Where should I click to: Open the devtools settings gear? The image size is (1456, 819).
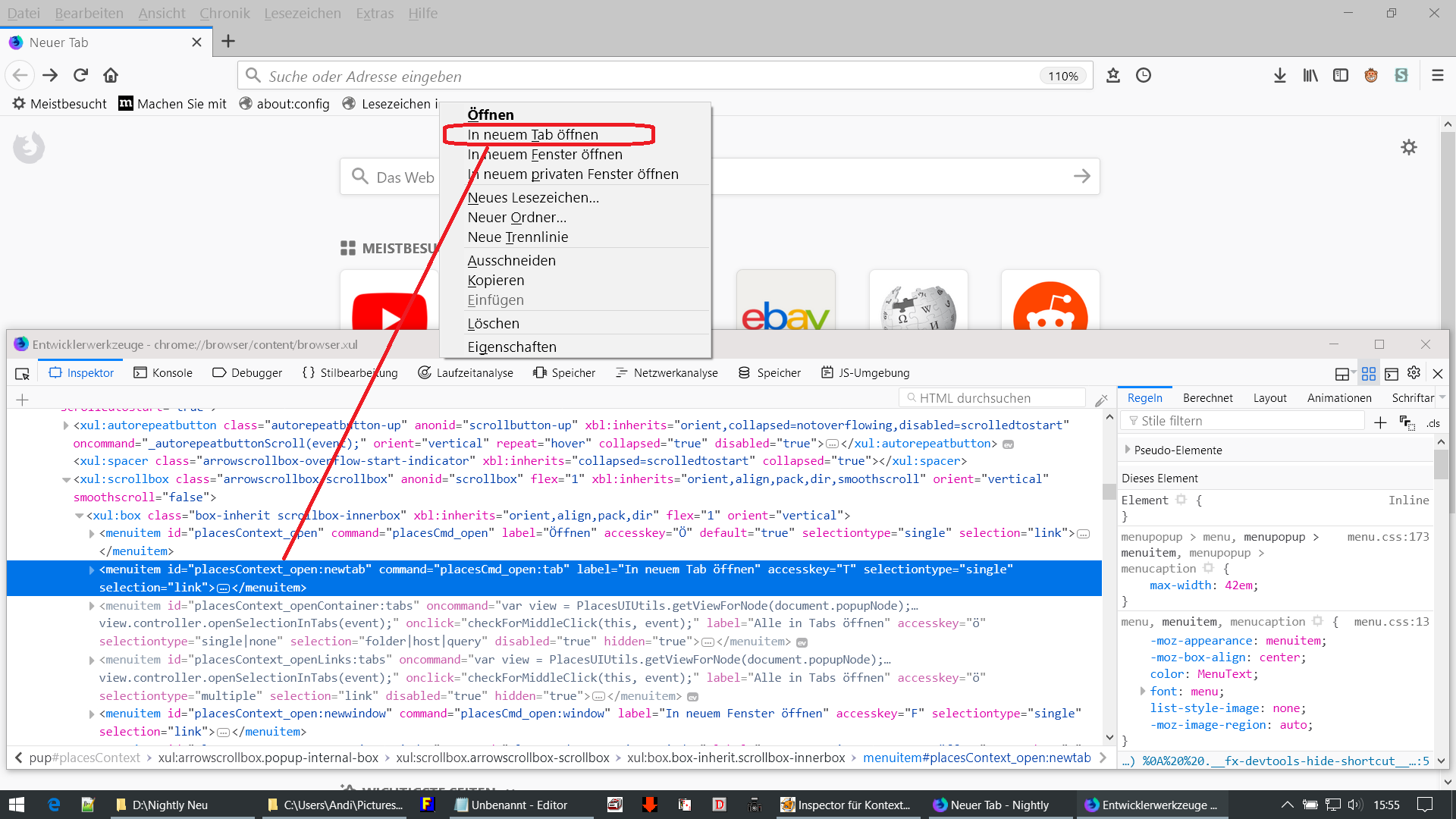coord(1414,373)
